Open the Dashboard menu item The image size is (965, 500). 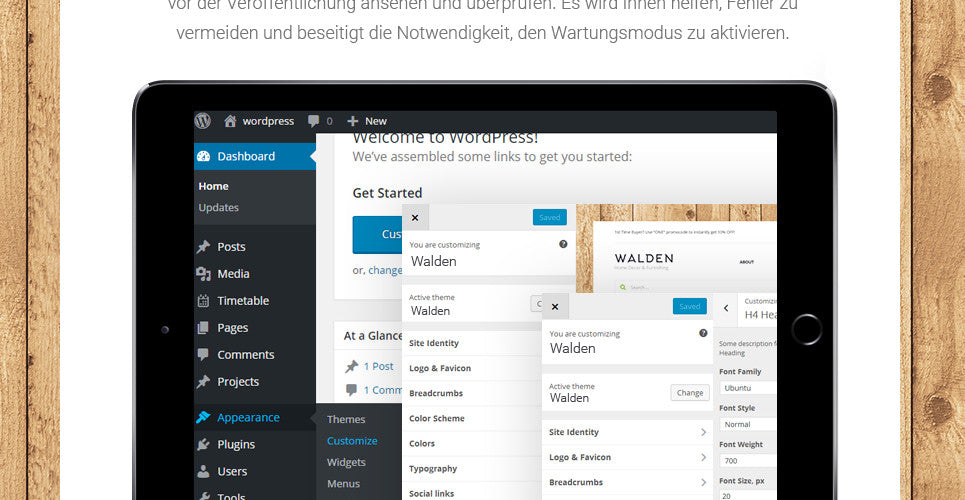(255, 156)
